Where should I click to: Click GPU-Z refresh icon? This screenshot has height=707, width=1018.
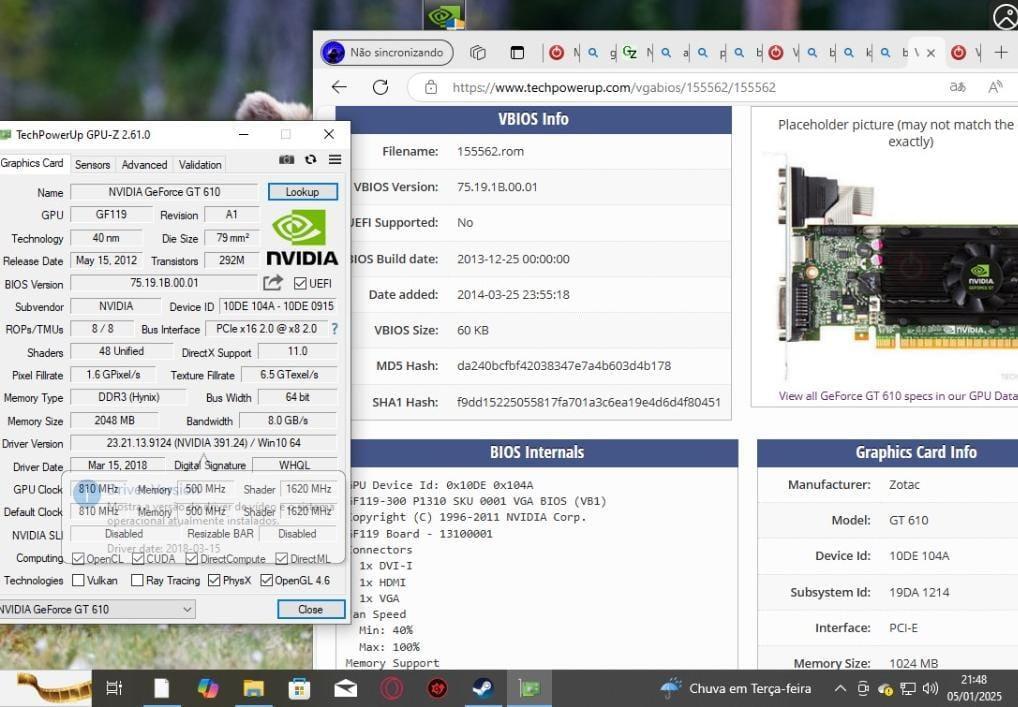tap(310, 159)
